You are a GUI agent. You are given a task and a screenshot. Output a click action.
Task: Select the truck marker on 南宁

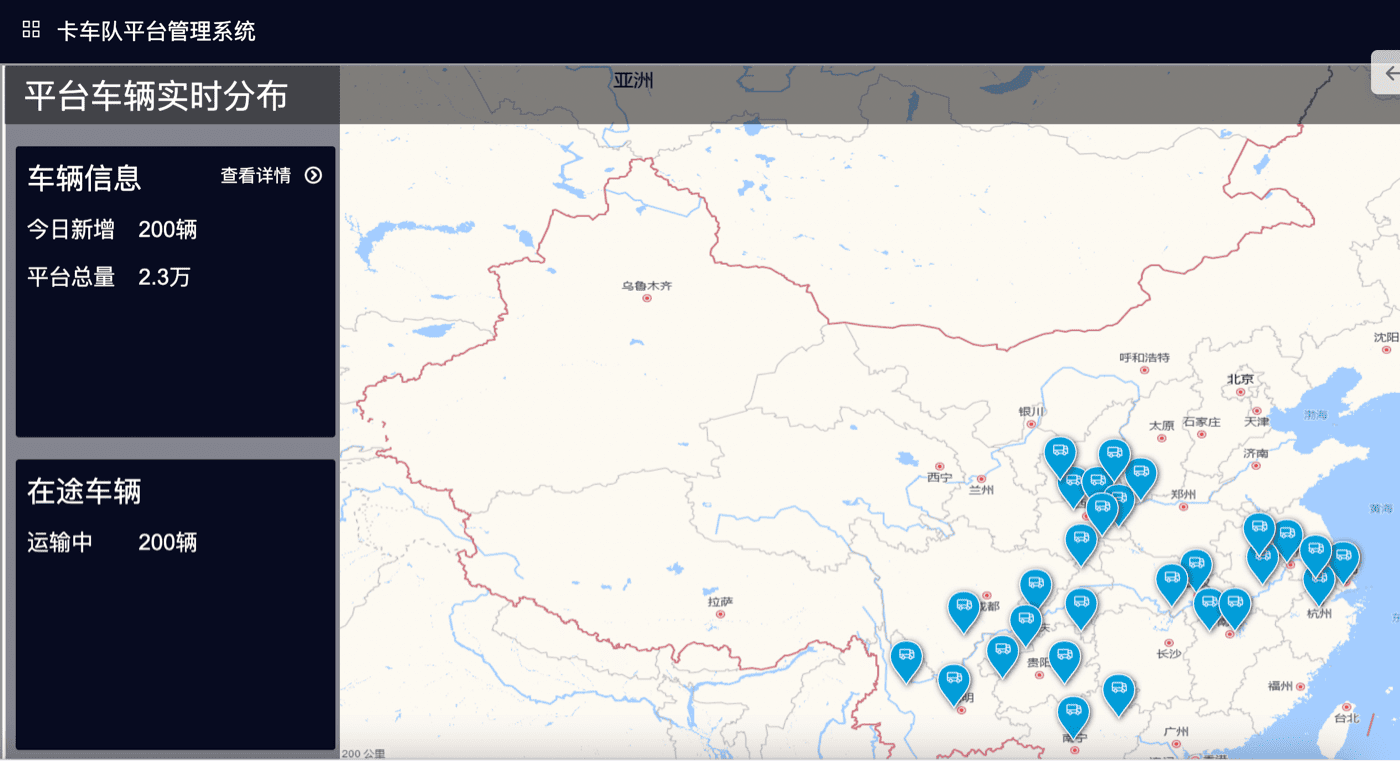pos(1073,714)
